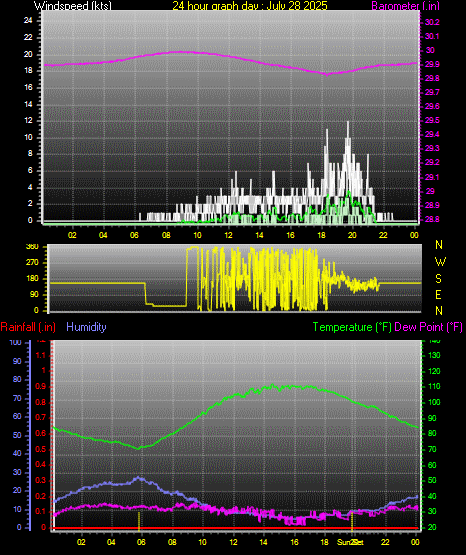
Task: Click the 08 hour label under temperature chart
Action: 172,542
